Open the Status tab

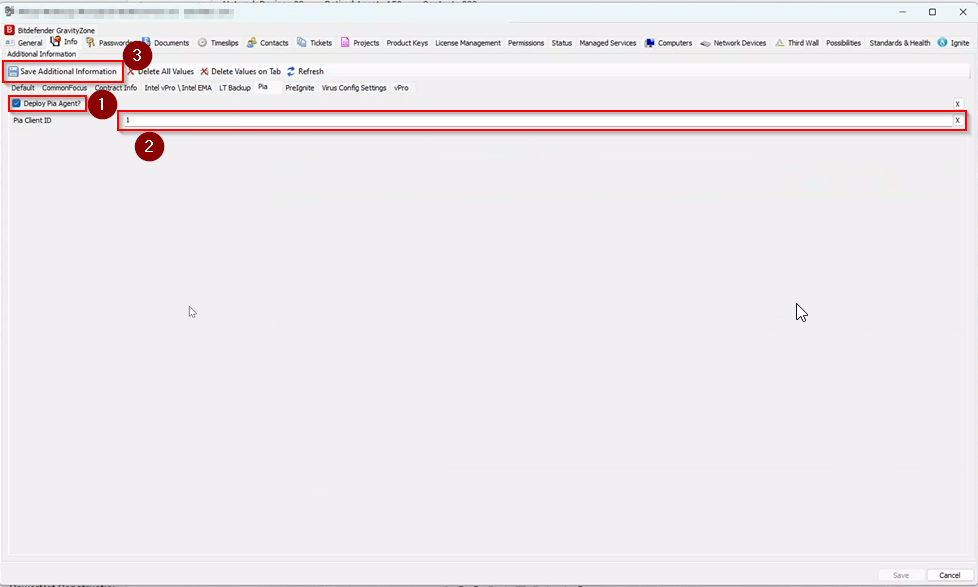click(561, 43)
